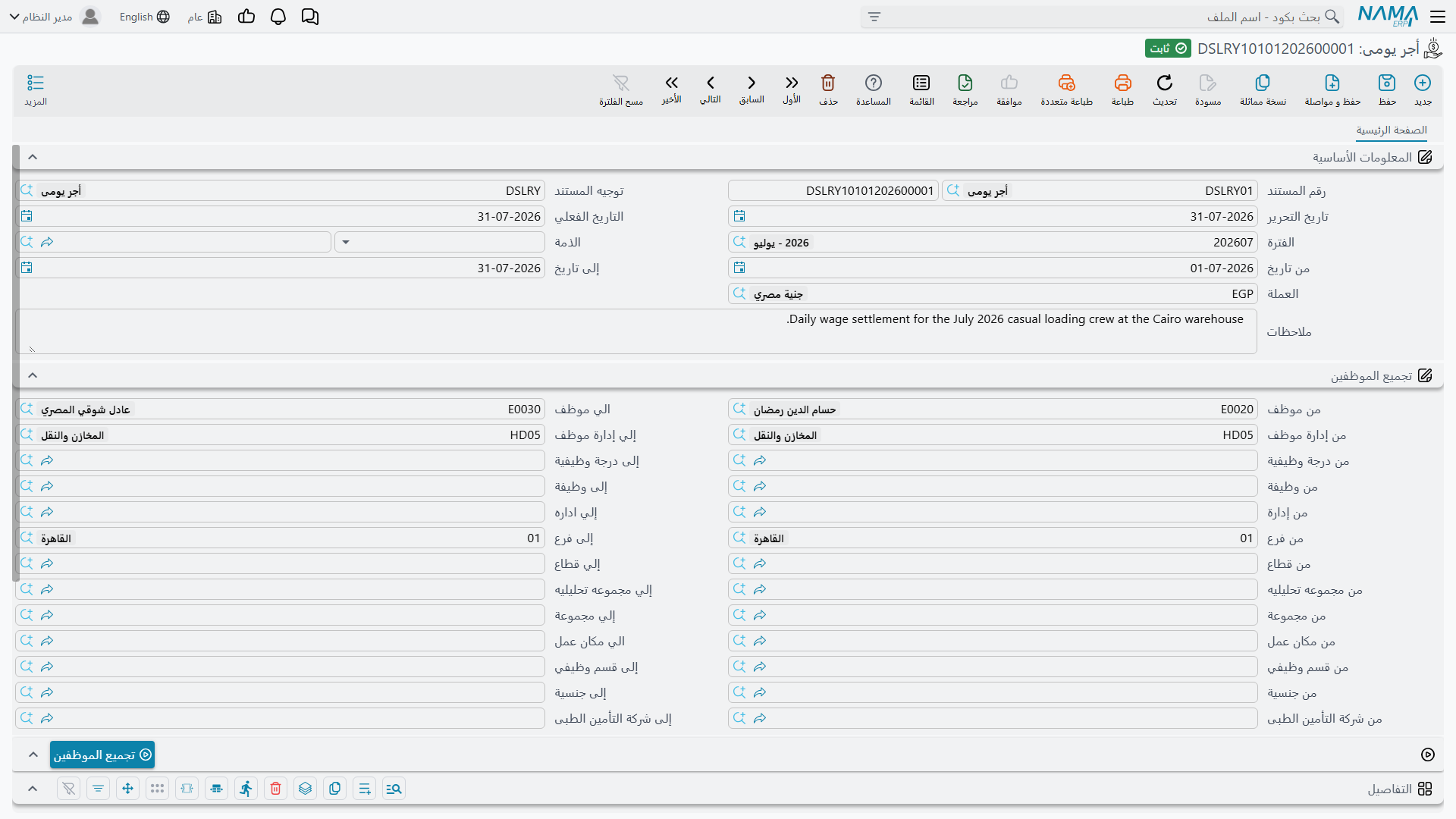Open the chat messages icon

click(310, 17)
